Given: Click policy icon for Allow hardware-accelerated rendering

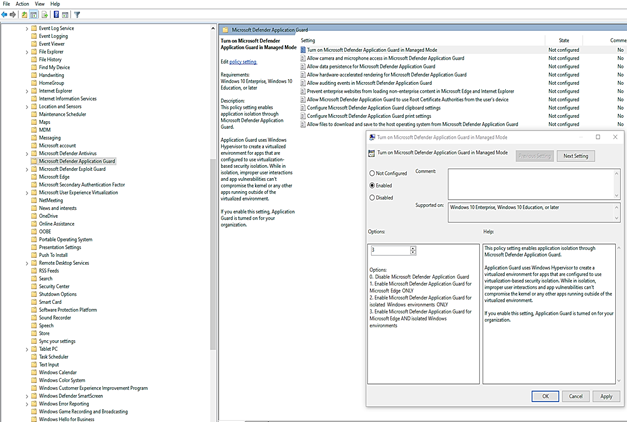Looking at the screenshot, I should pos(303,75).
